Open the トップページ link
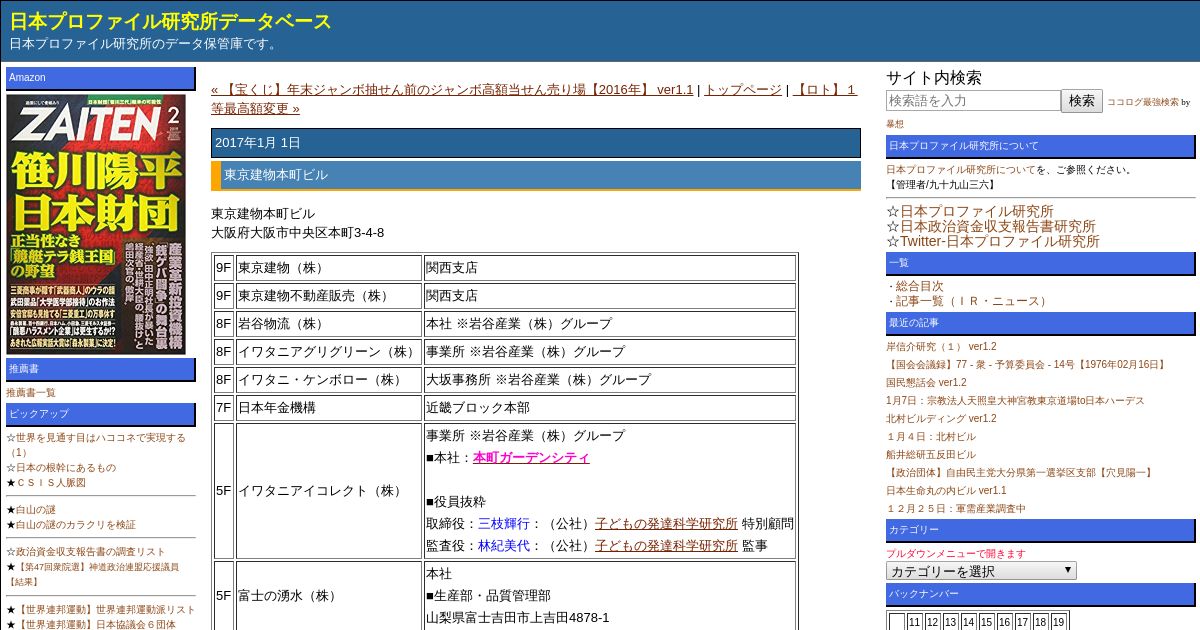Screen dimensions: 1200x630 743,90
